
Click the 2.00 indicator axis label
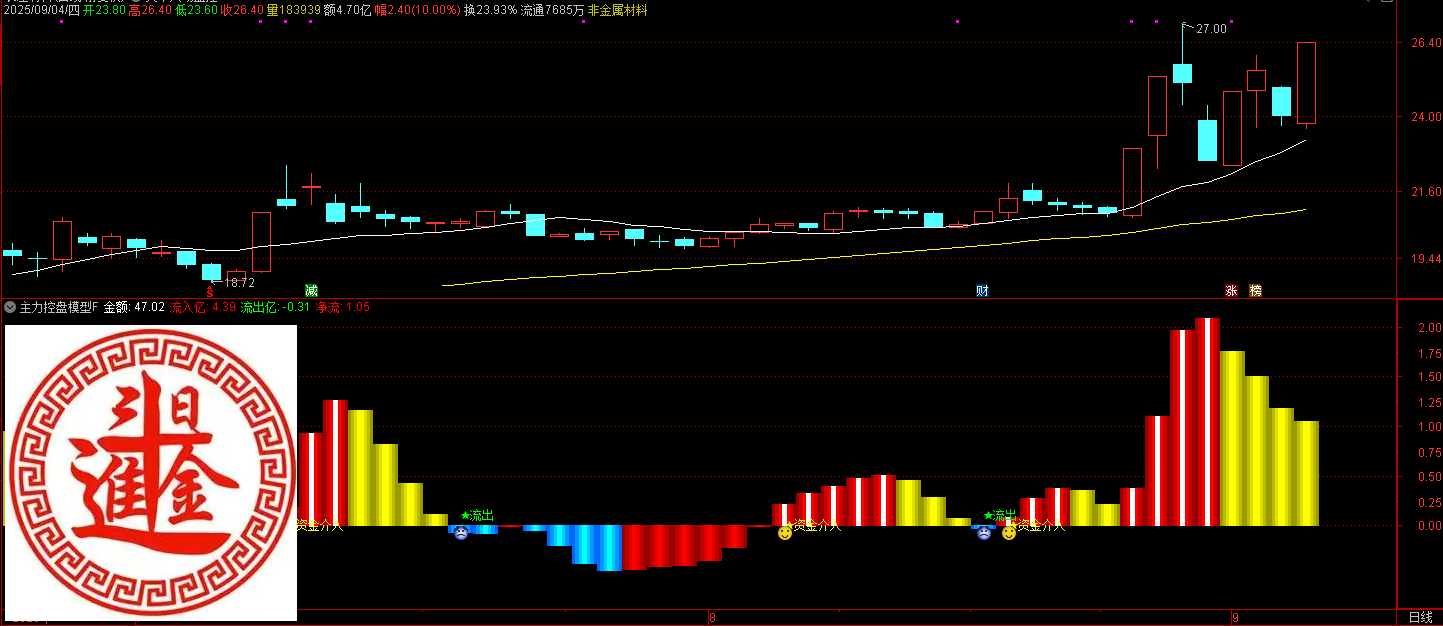pyautogui.click(x=1429, y=328)
